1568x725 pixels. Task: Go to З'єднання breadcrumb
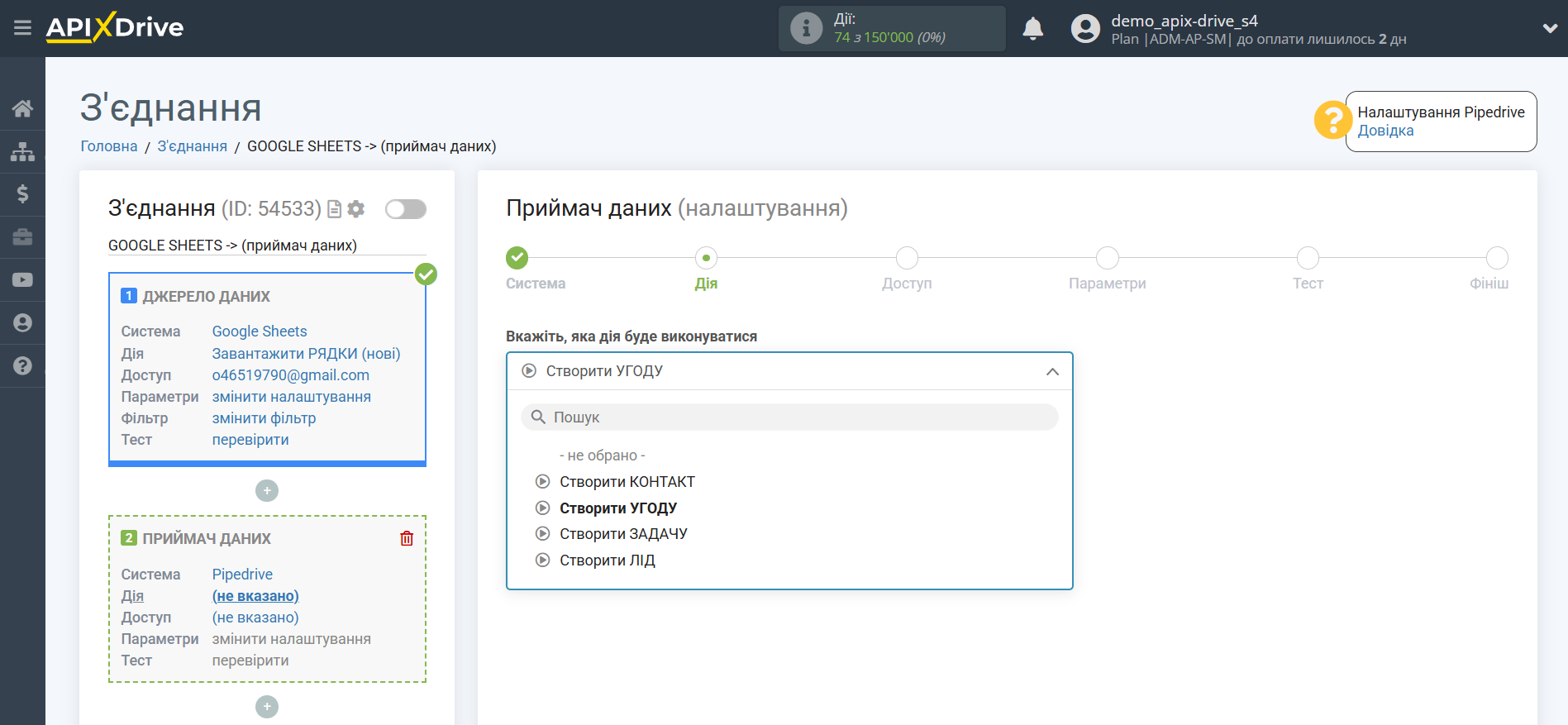click(192, 146)
